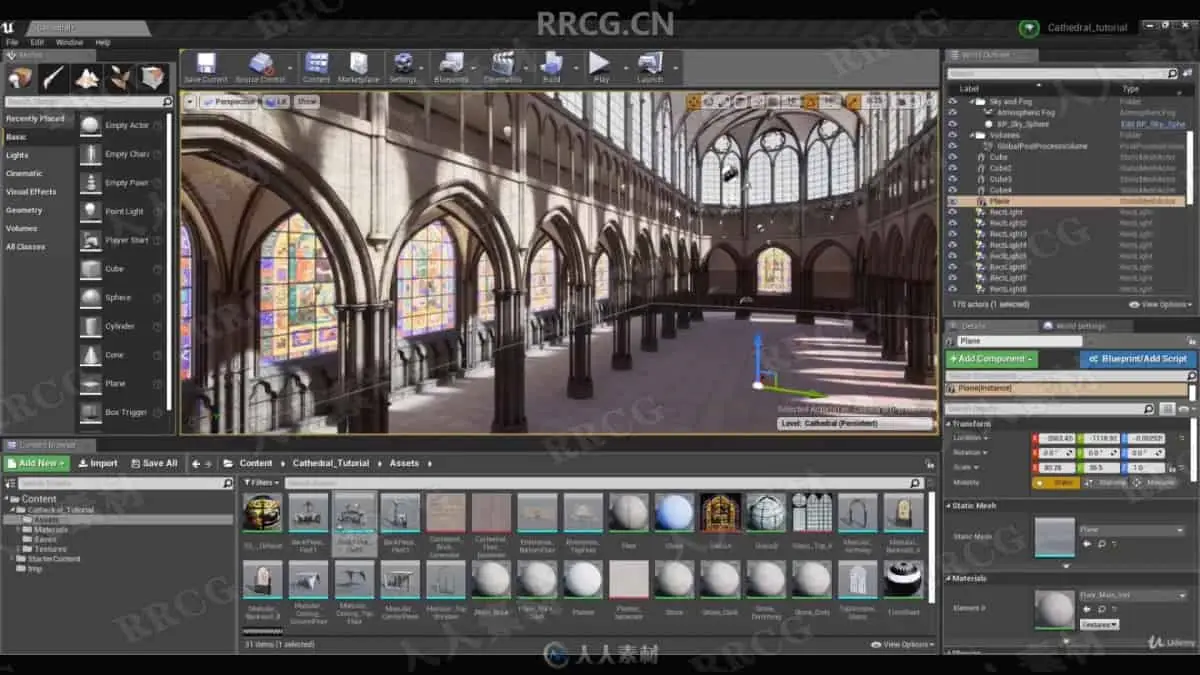This screenshot has width=1200, height=675.
Task: Select the Cone shape in Basic list
Action: click(91, 355)
